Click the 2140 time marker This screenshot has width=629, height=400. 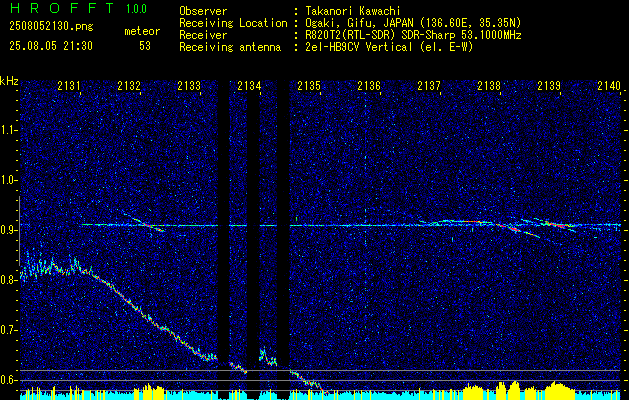[x=609, y=85]
